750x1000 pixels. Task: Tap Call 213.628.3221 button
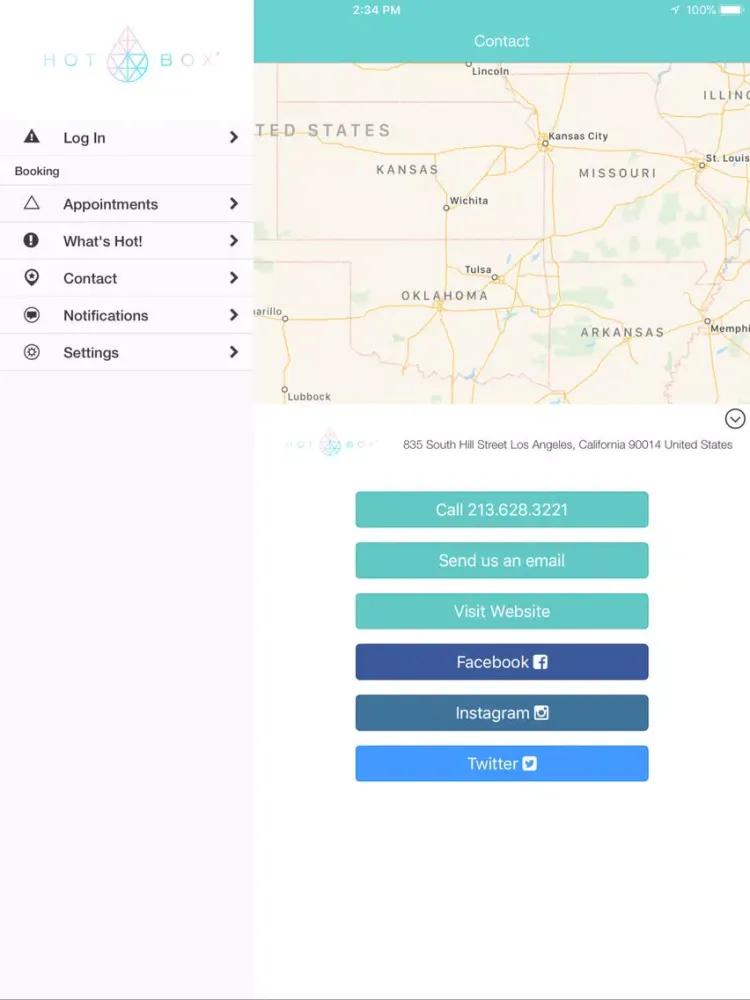pyautogui.click(x=502, y=510)
